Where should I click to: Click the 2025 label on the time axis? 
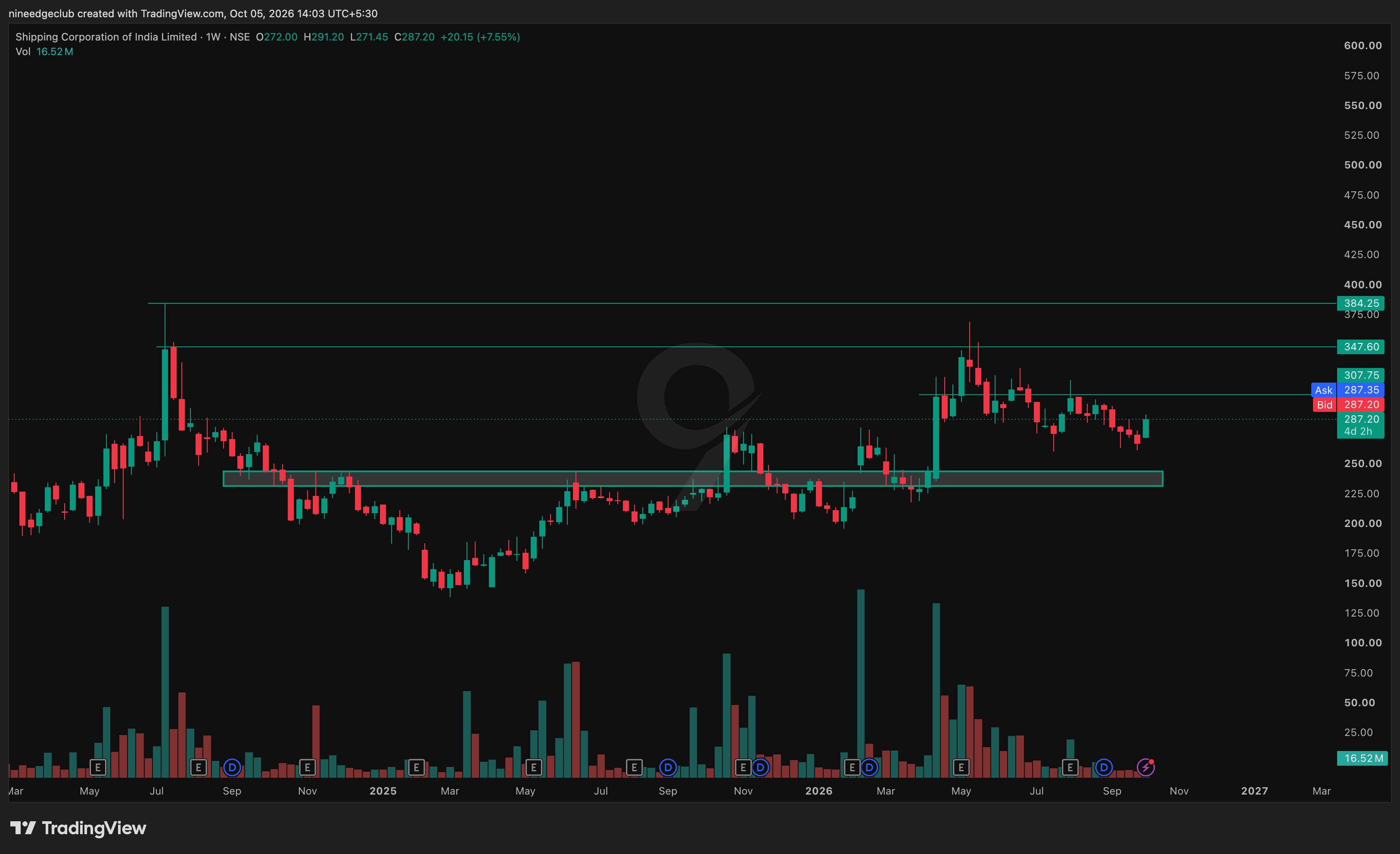(x=383, y=791)
